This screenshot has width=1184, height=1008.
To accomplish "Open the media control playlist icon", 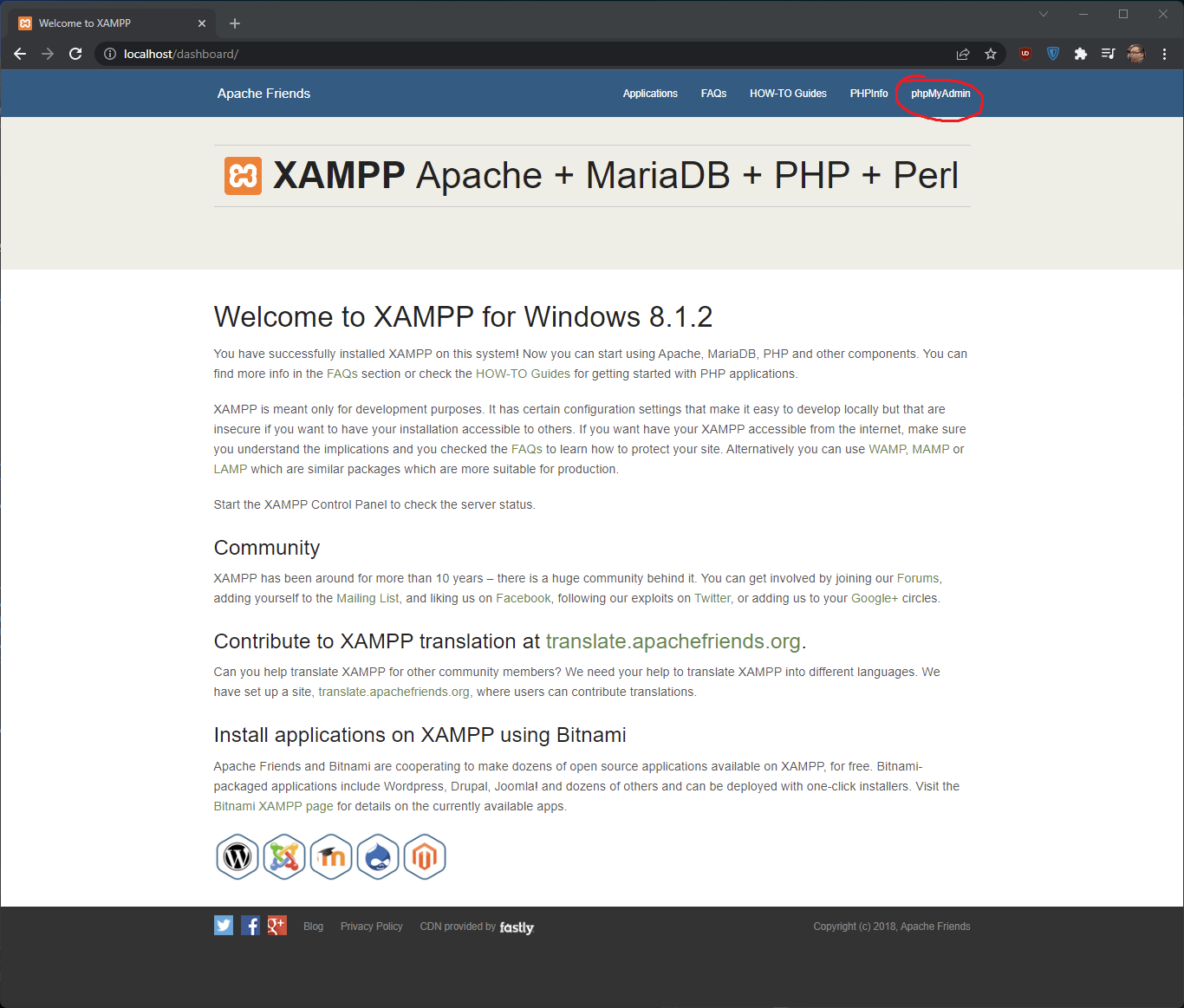I will [1108, 54].
